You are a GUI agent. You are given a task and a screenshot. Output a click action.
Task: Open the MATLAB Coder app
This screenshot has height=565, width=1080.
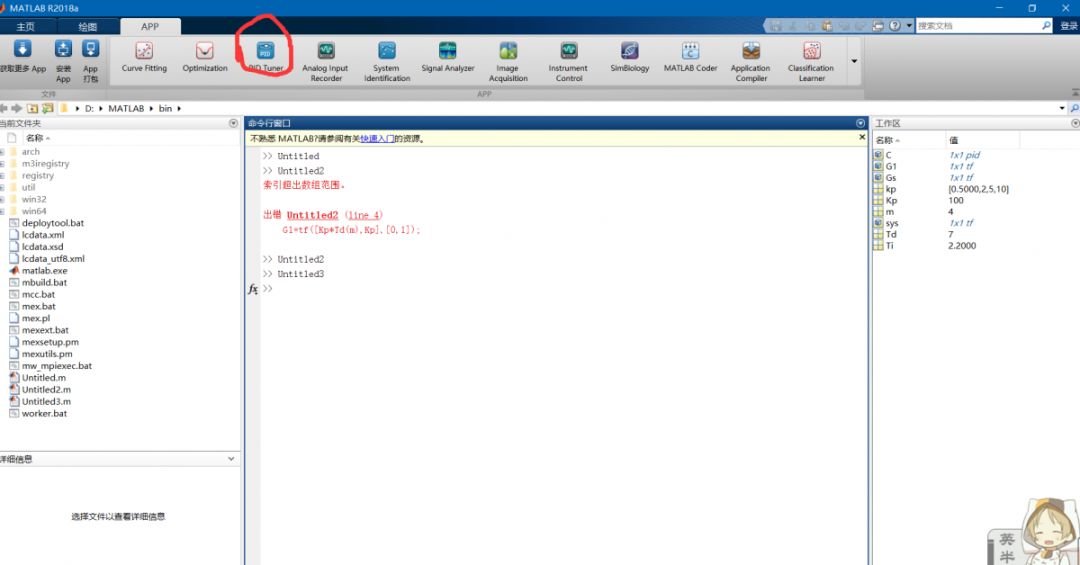point(690,57)
